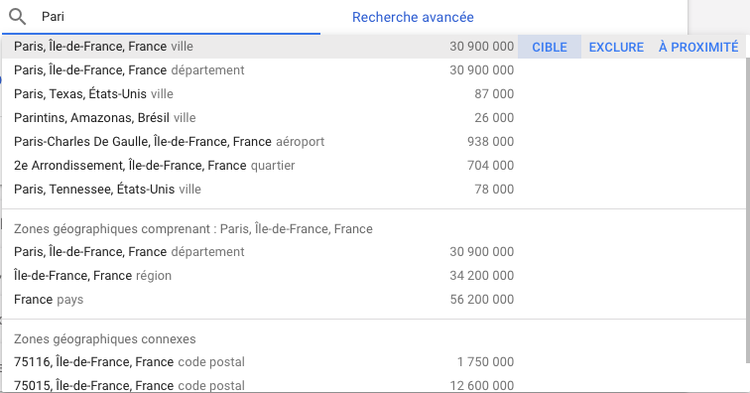Screen dimensions: 750x393
Task: Click reach value 78 000
Action: coord(494,189)
